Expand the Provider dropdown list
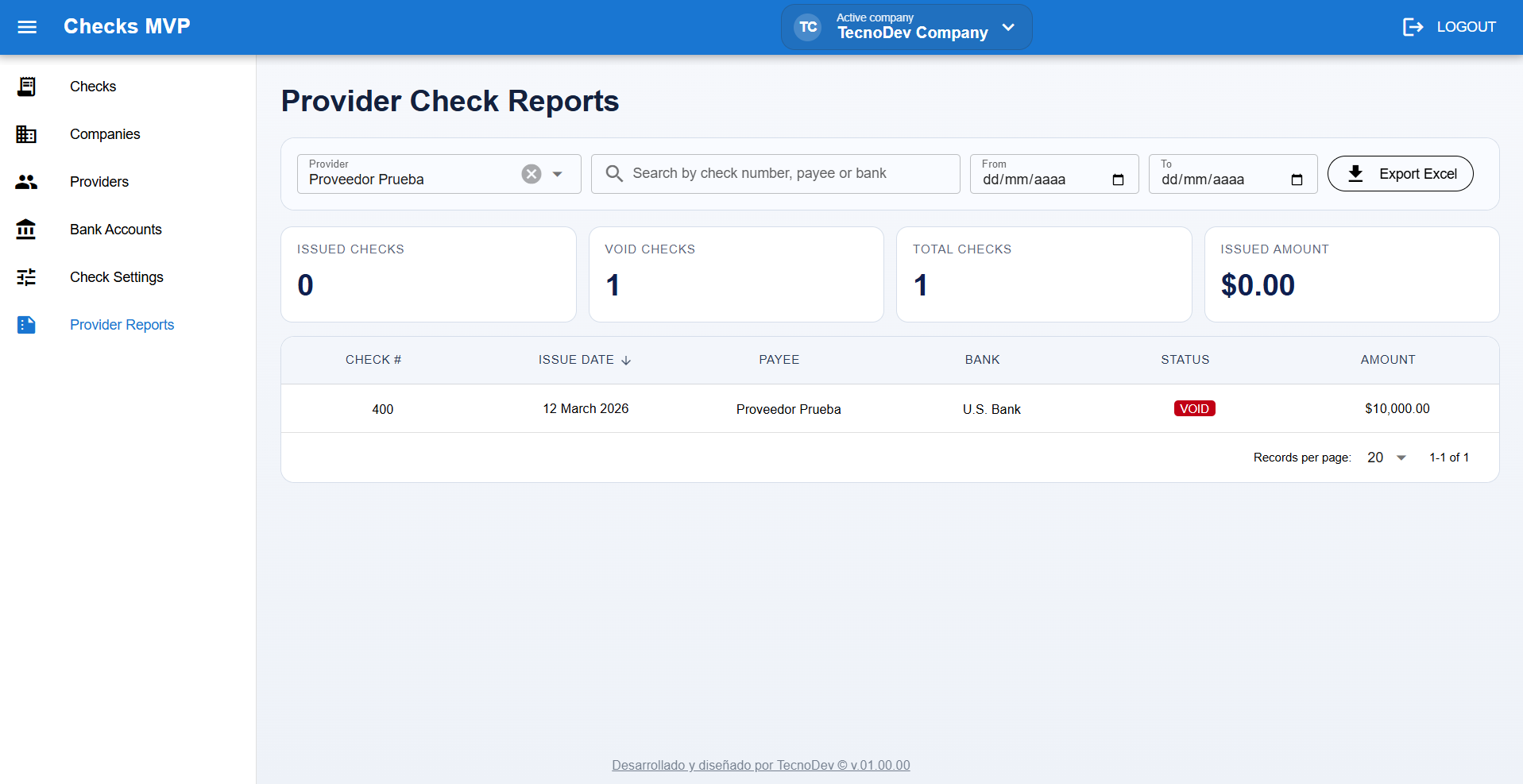The image size is (1523, 784). tap(558, 174)
